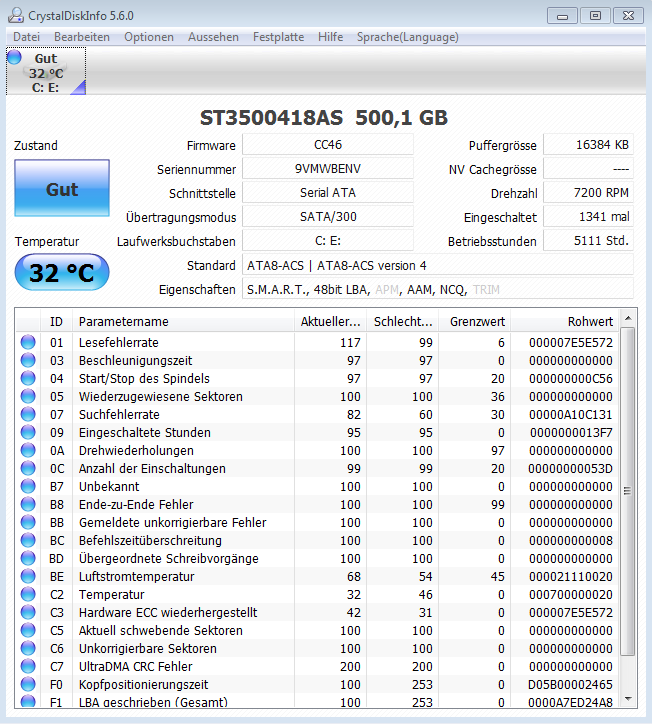652x724 pixels.
Task: Click the SMART list scrollbar thumb
Action: click(627, 491)
